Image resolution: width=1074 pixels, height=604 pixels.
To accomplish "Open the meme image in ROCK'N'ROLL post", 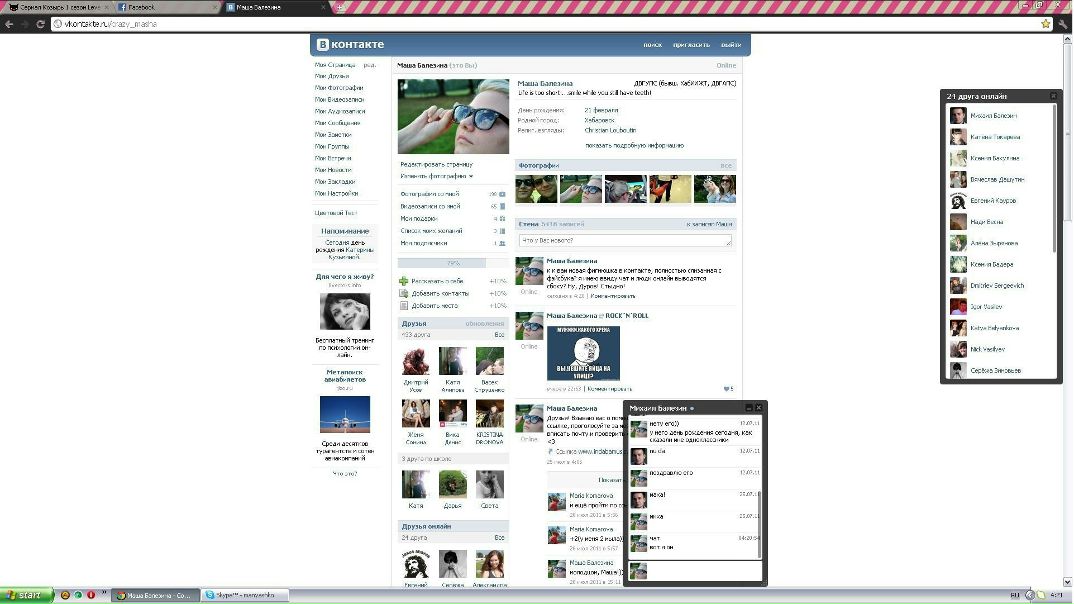I will pos(583,352).
